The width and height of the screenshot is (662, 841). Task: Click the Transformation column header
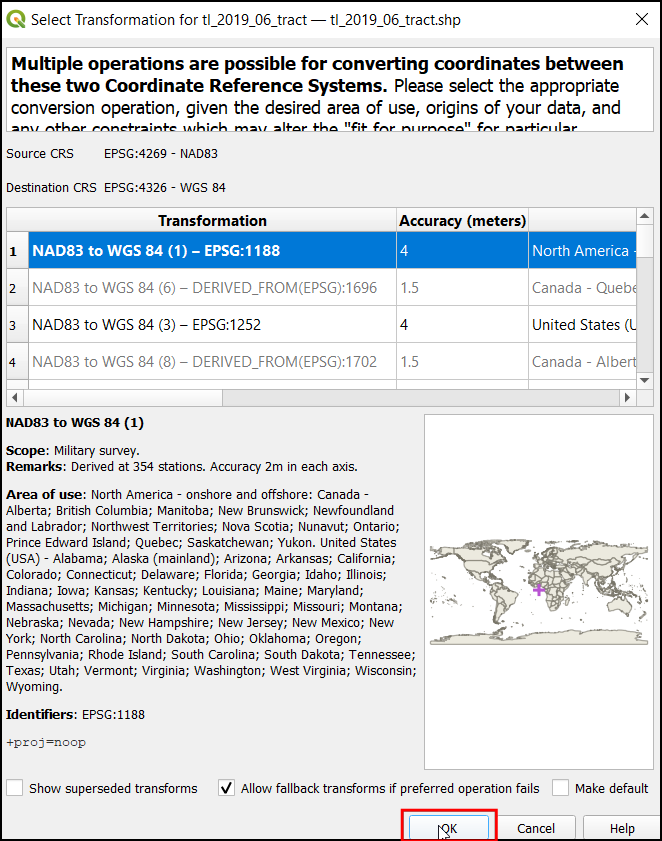212,221
